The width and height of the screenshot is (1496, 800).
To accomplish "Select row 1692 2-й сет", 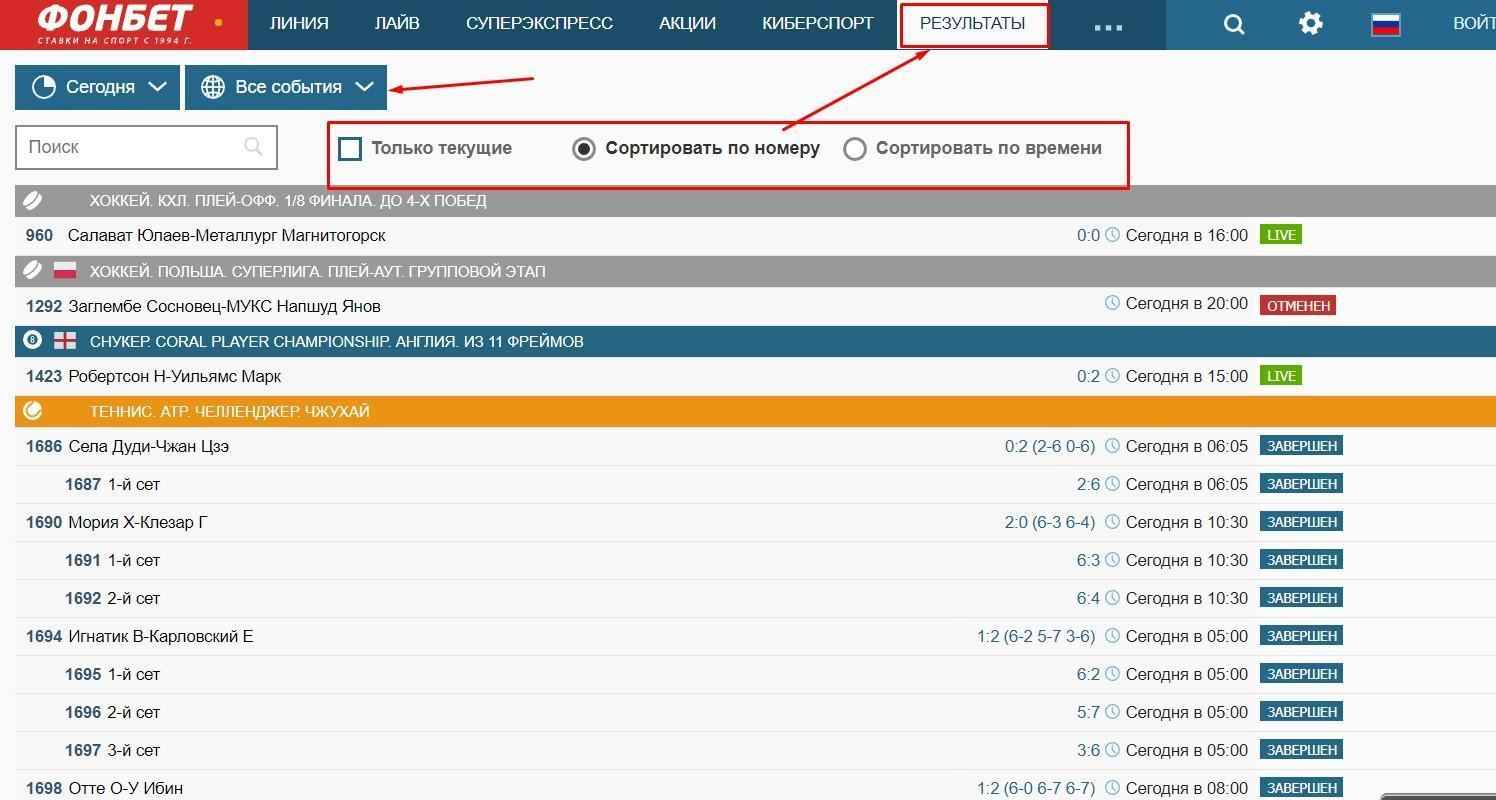I will pyautogui.click(x=755, y=598).
